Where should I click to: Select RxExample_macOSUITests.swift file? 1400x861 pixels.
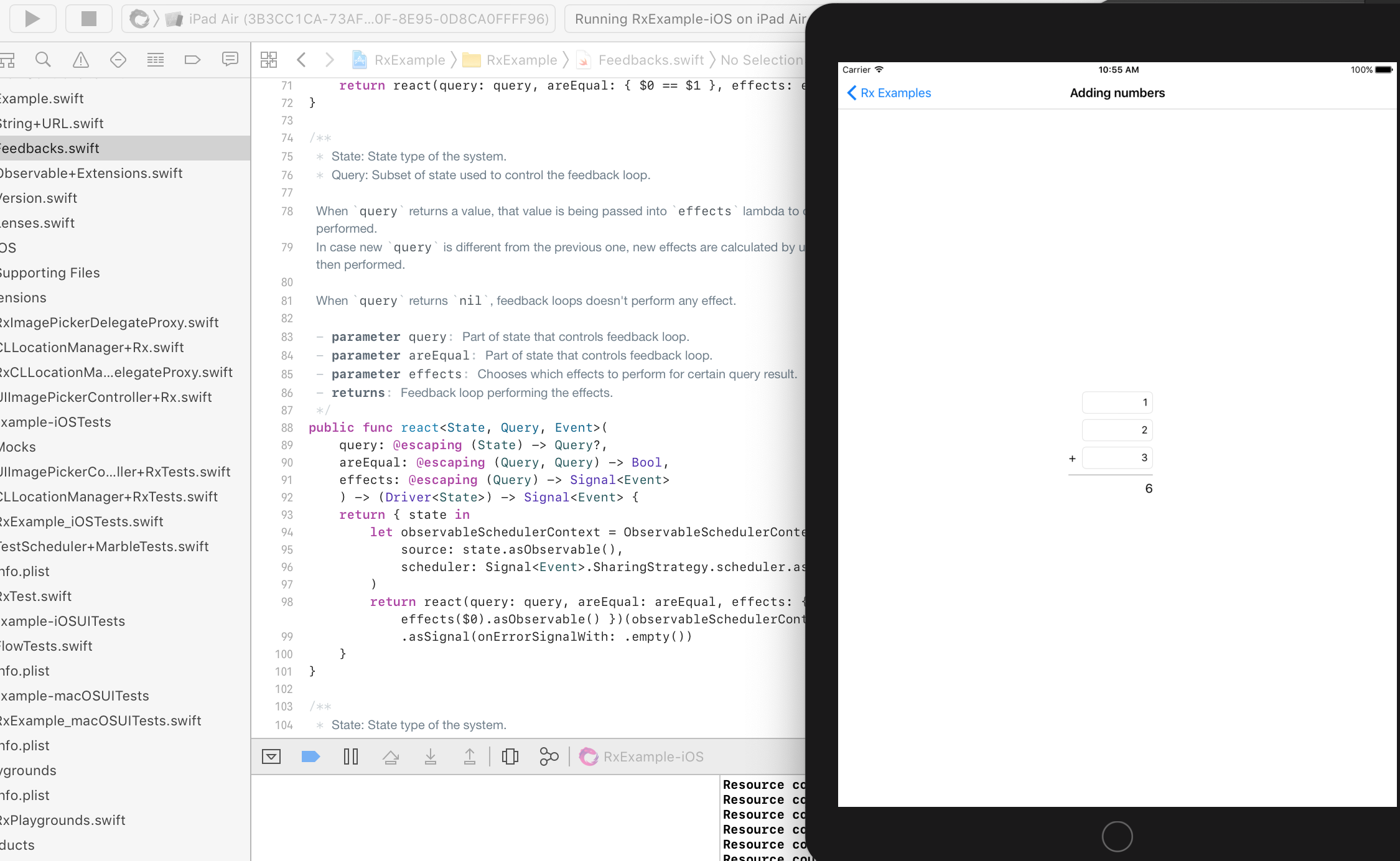pyautogui.click(x=101, y=720)
